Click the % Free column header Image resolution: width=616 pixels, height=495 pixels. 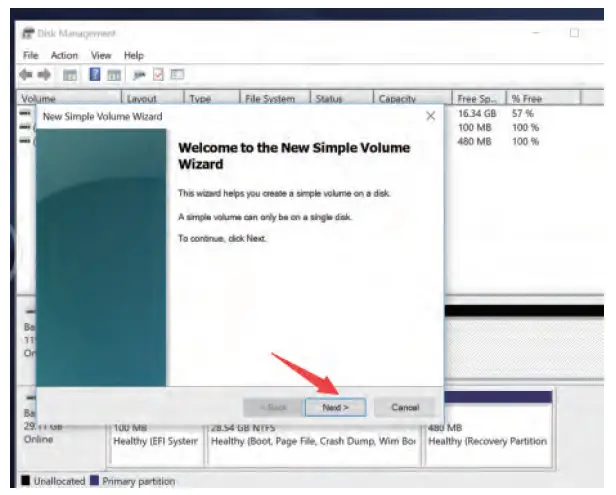pyautogui.click(x=543, y=98)
